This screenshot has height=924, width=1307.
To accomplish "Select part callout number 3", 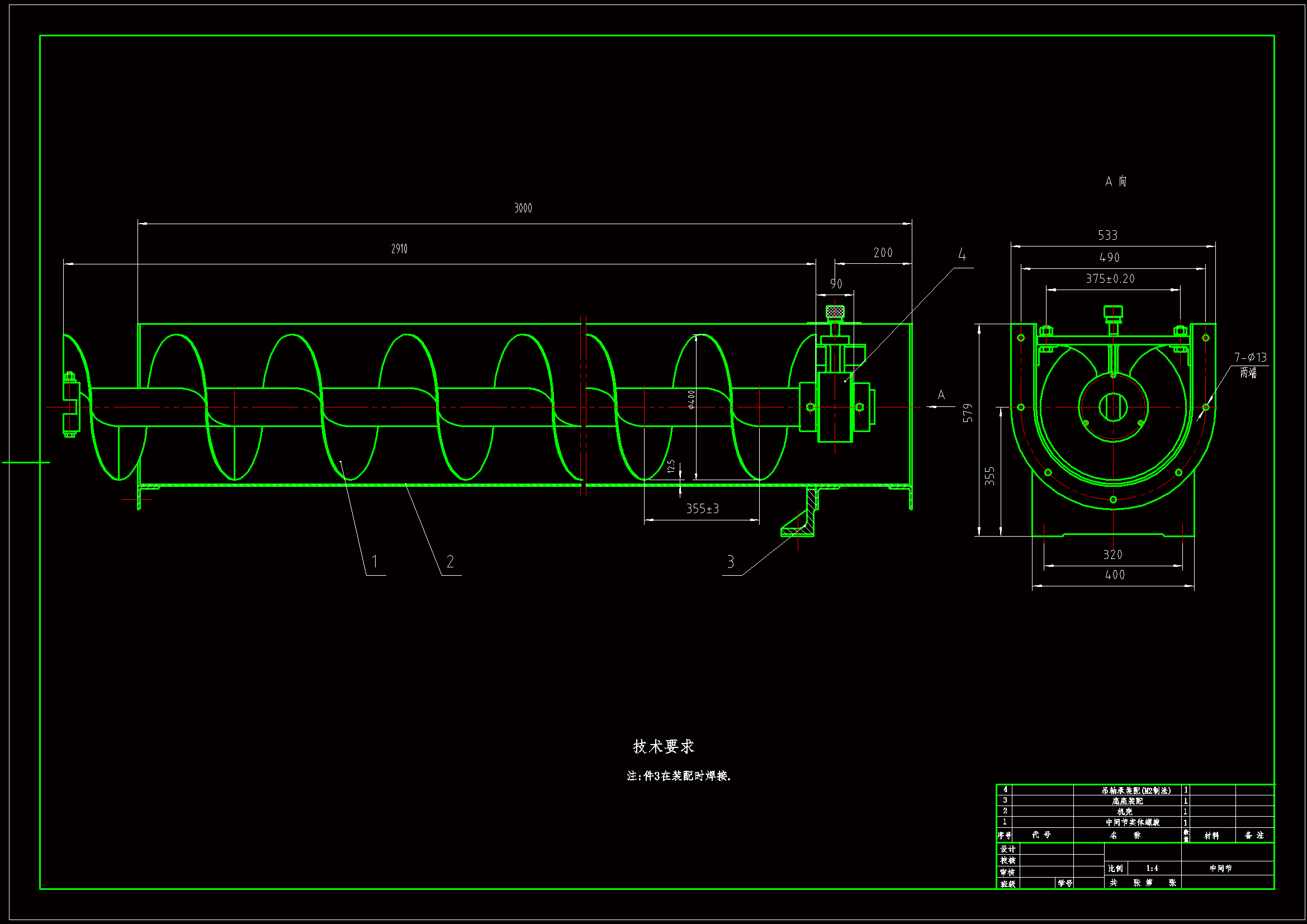I will (730, 562).
